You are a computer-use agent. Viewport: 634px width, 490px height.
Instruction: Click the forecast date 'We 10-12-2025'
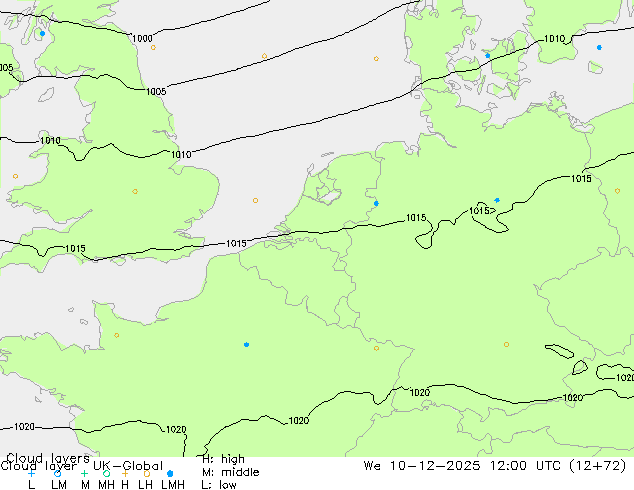point(422,466)
